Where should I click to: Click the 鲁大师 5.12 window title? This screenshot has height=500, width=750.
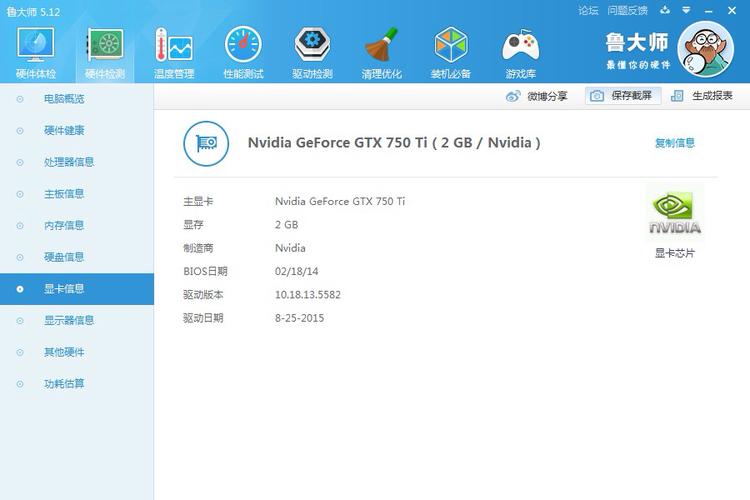33,11
